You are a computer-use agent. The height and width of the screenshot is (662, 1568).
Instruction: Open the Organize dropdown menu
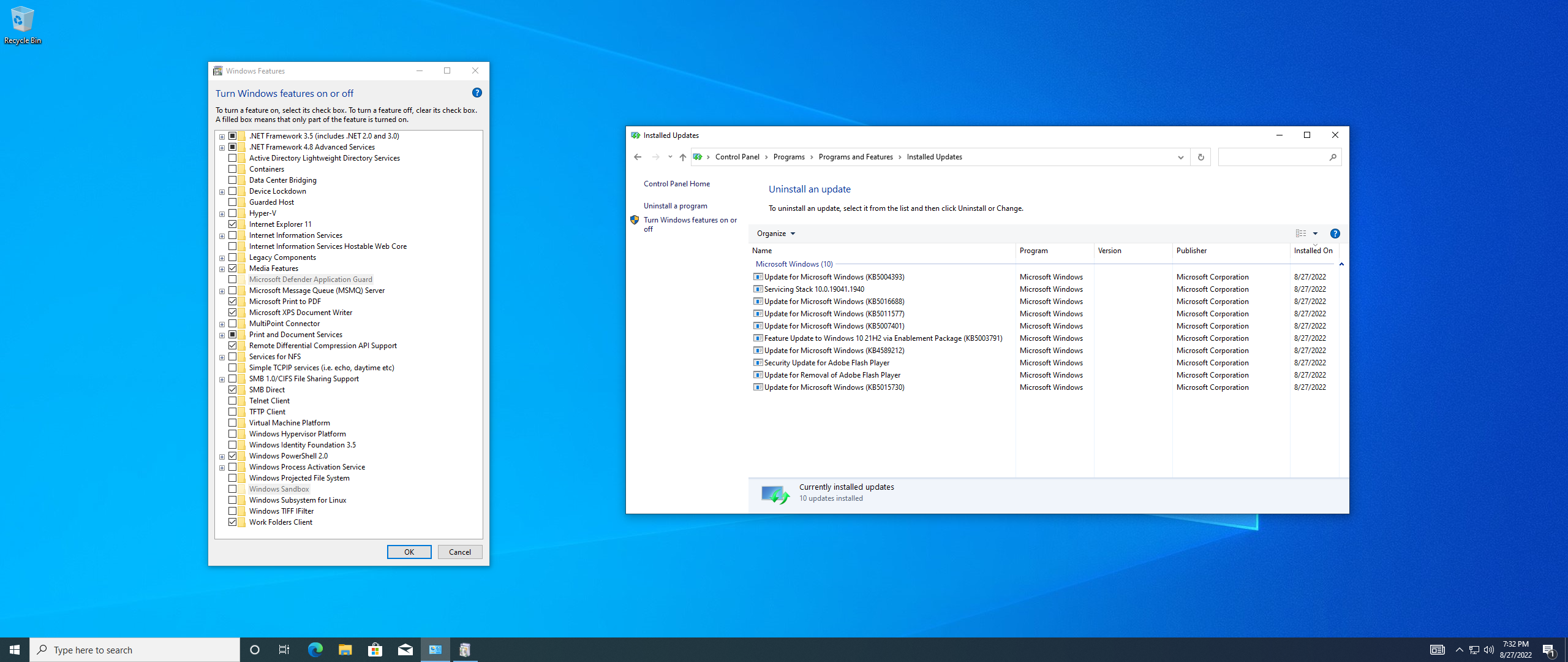775,234
